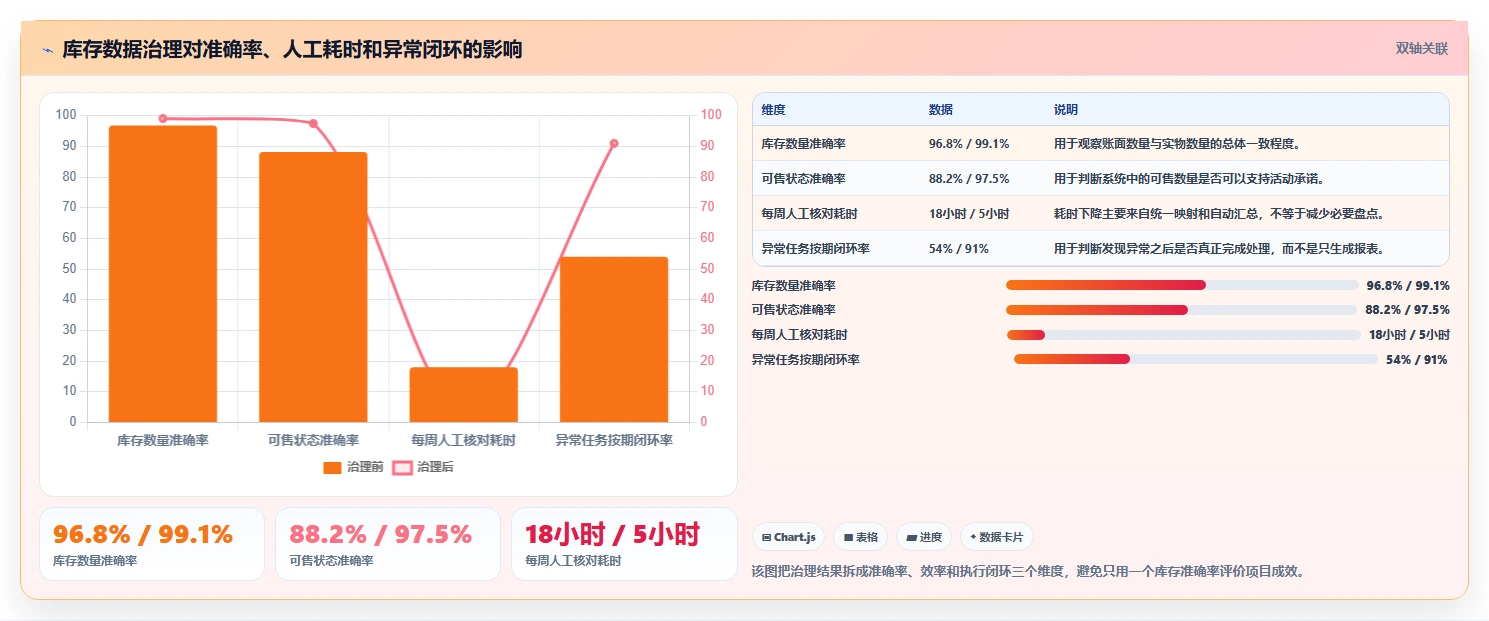
Task: Click the 可售状态准确率 orange bar in chart
Action: tap(313, 287)
